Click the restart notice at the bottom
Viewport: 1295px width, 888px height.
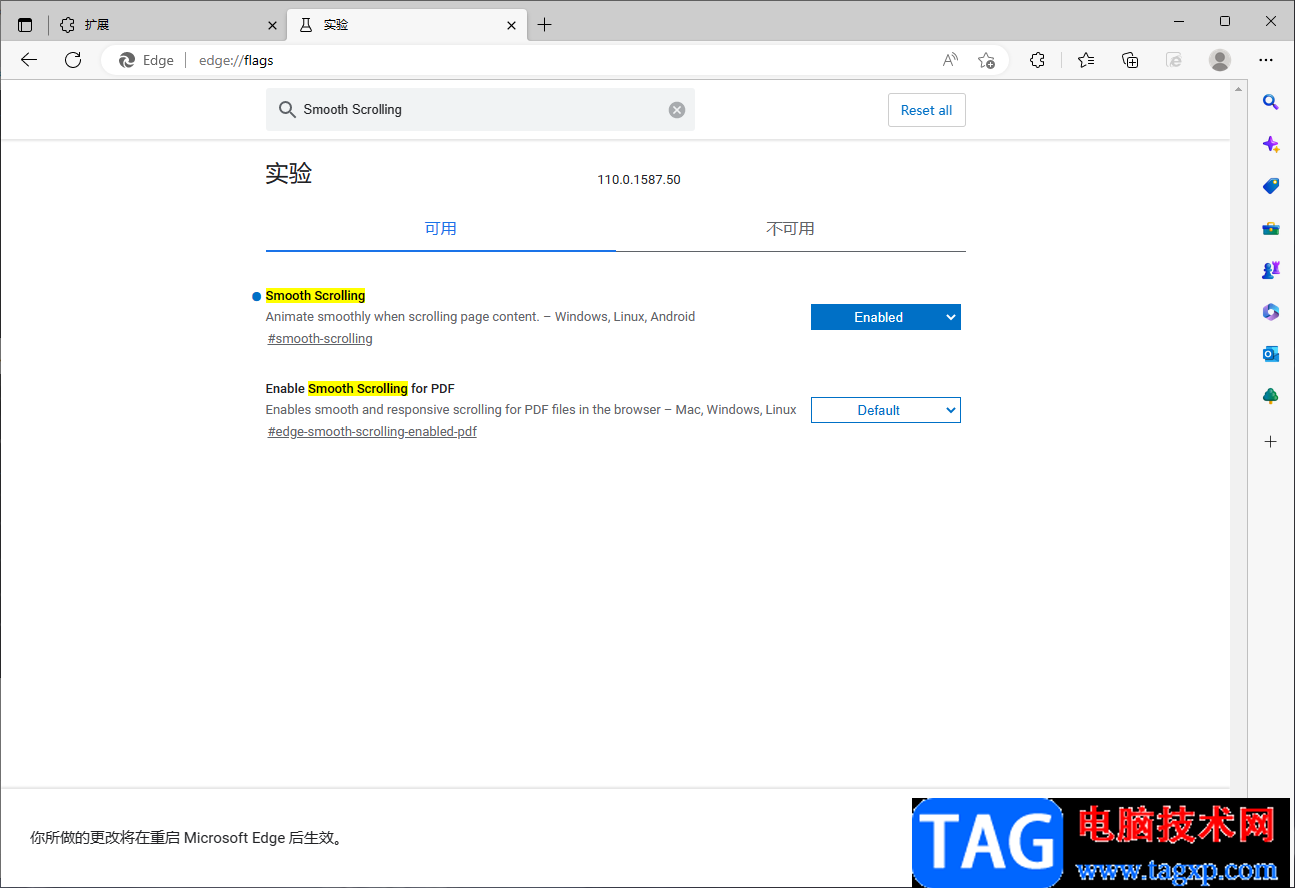(188, 838)
